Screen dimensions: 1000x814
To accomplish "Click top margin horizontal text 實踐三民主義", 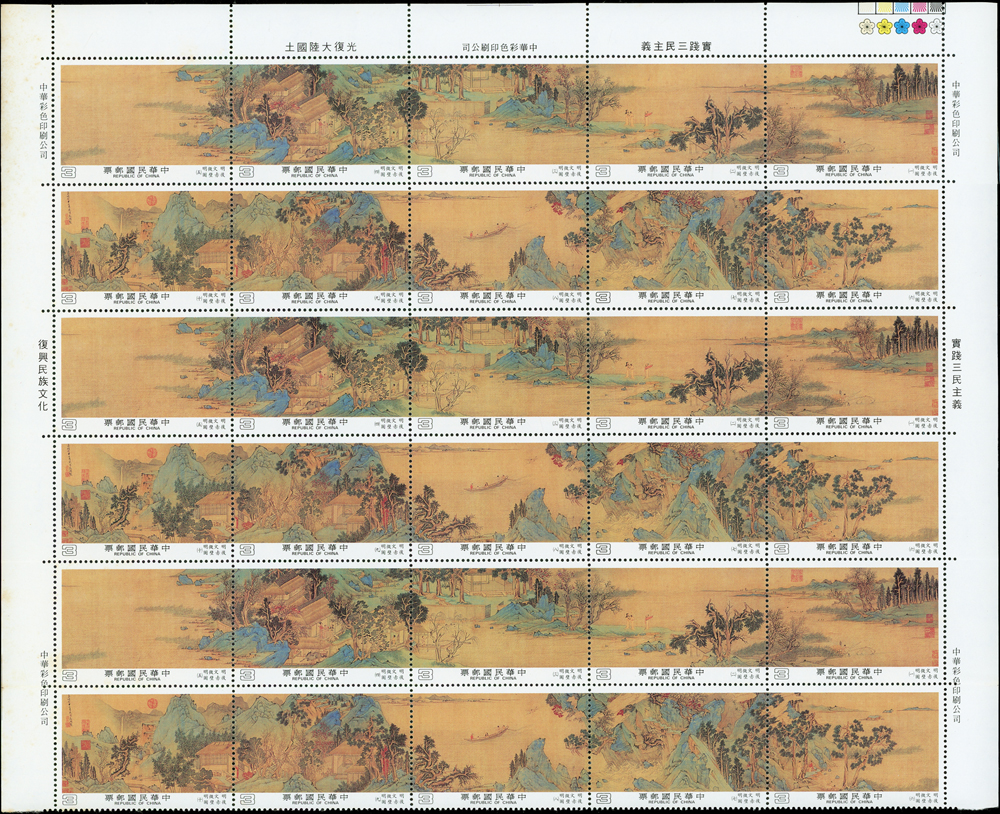I will click(676, 47).
